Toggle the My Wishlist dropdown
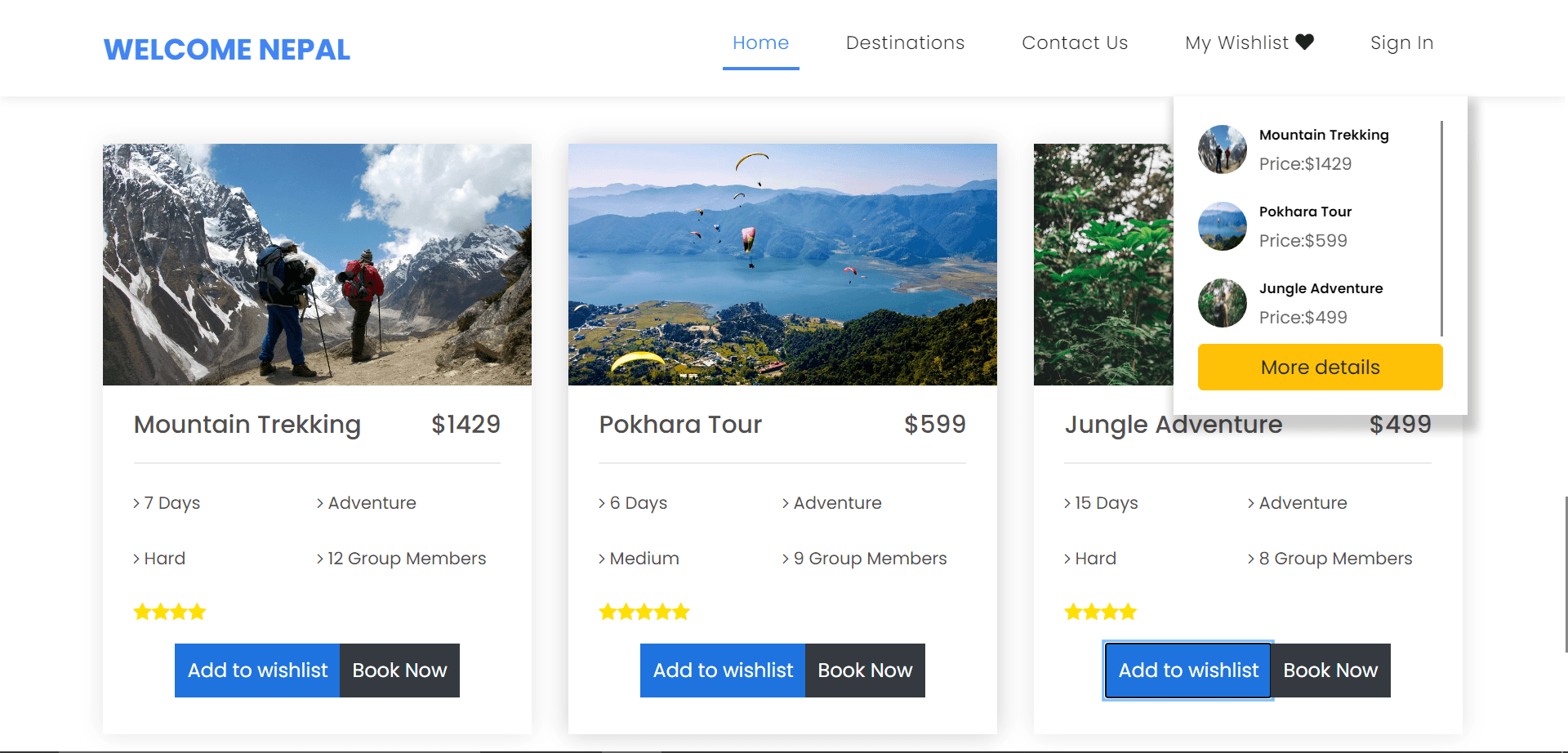1568x753 pixels. [1237, 43]
